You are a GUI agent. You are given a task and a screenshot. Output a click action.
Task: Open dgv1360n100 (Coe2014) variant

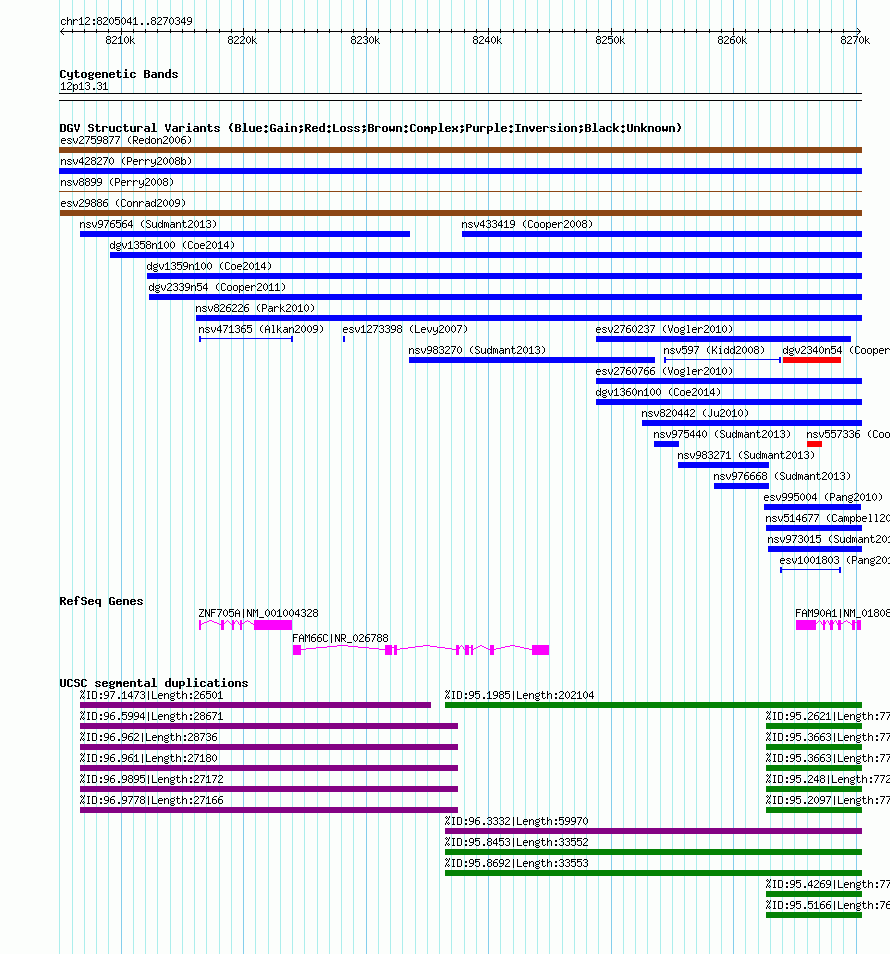(729, 402)
